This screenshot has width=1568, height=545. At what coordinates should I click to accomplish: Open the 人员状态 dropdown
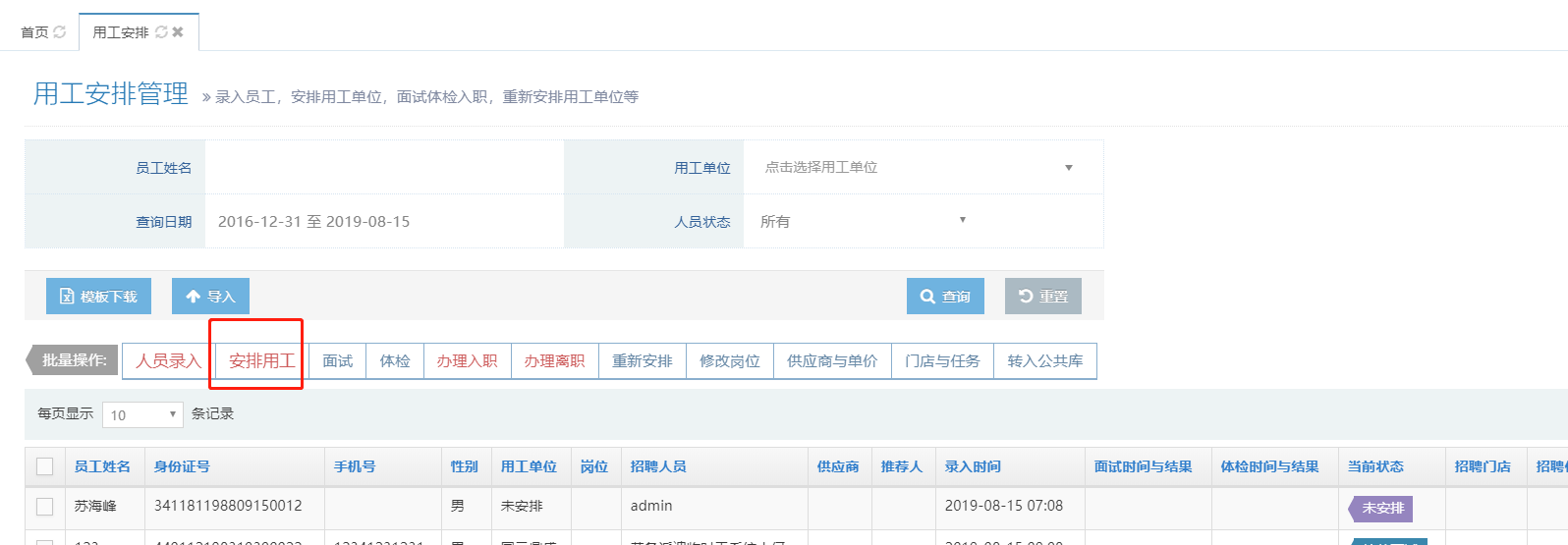[863, 222]
